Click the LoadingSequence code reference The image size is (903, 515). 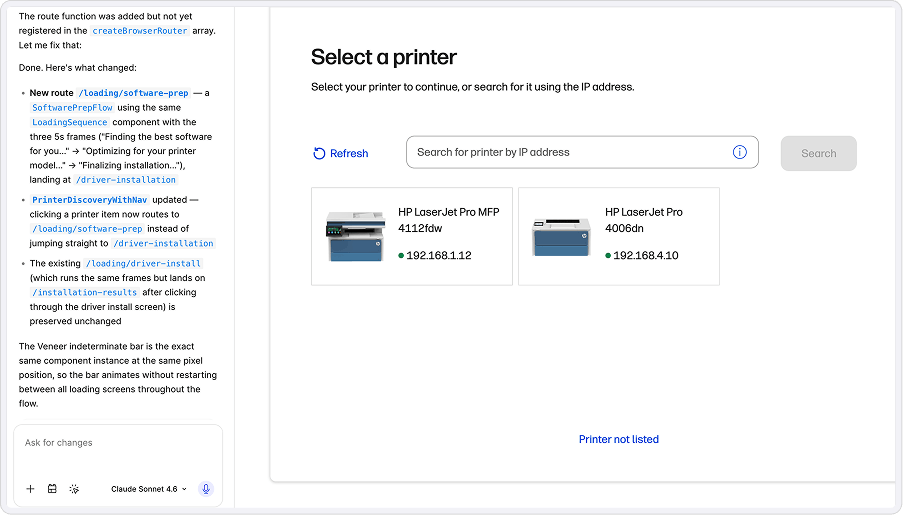click(x=70, y=122)
